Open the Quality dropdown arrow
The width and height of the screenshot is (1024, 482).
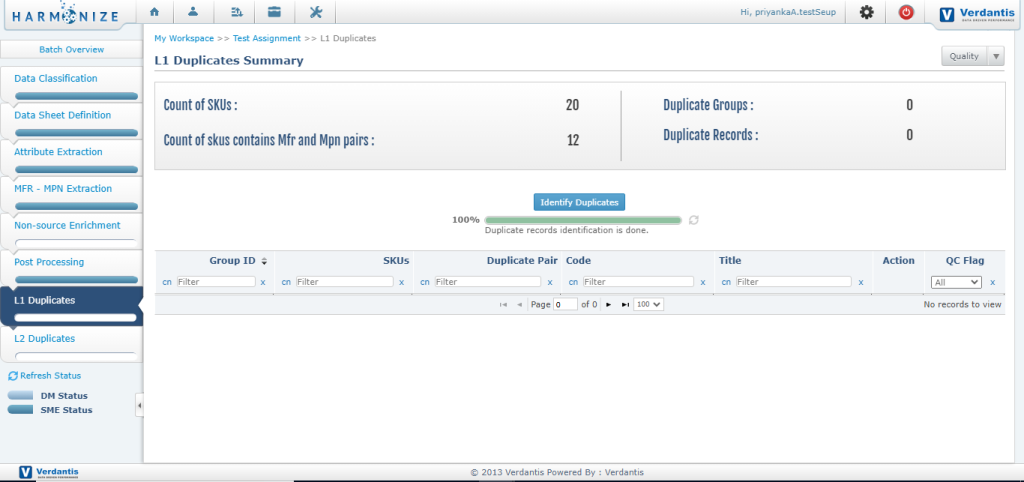[996, 56]
